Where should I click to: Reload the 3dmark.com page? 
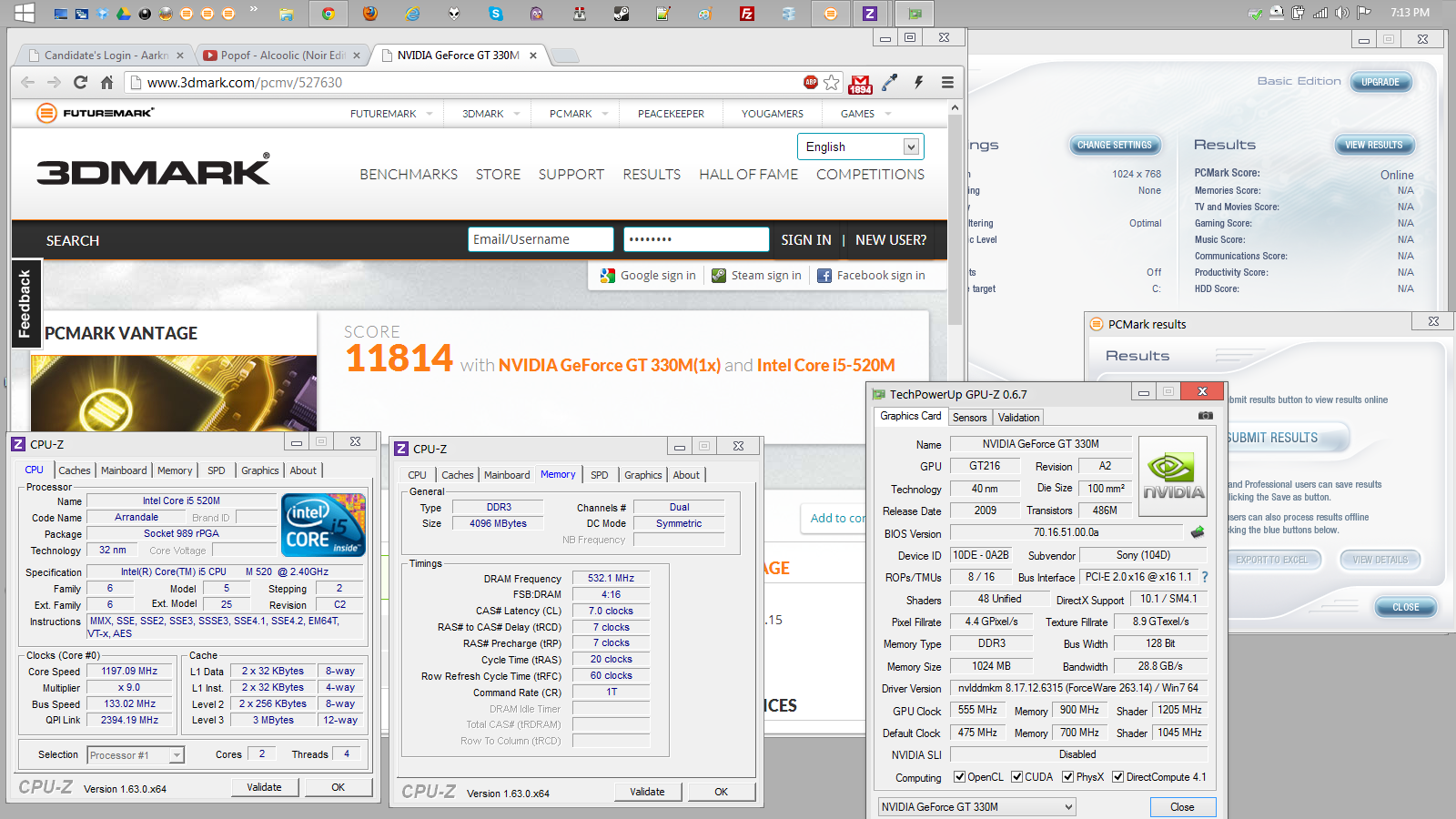click(x=80, y=82)
